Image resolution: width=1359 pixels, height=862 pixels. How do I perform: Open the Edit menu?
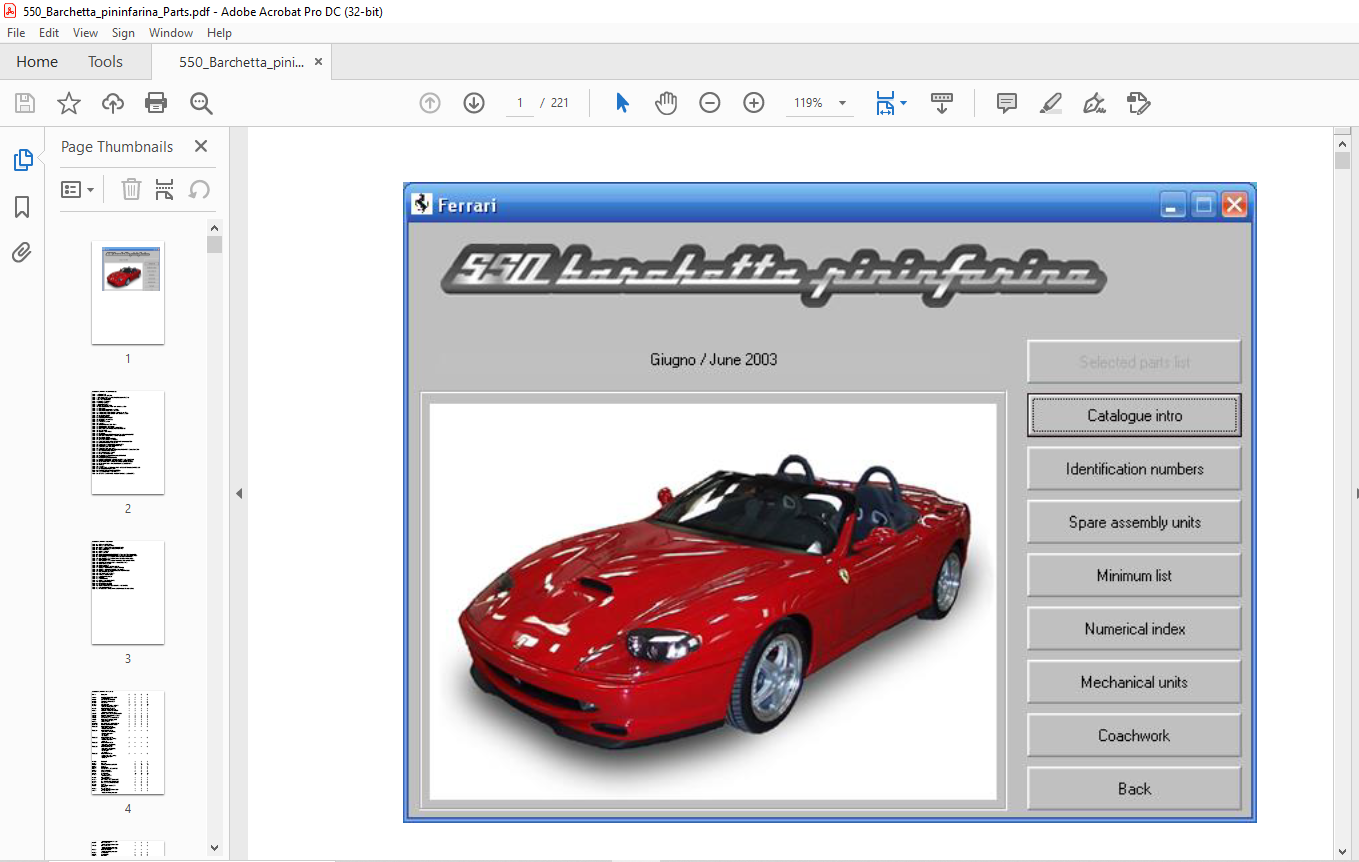click(49, 33)
